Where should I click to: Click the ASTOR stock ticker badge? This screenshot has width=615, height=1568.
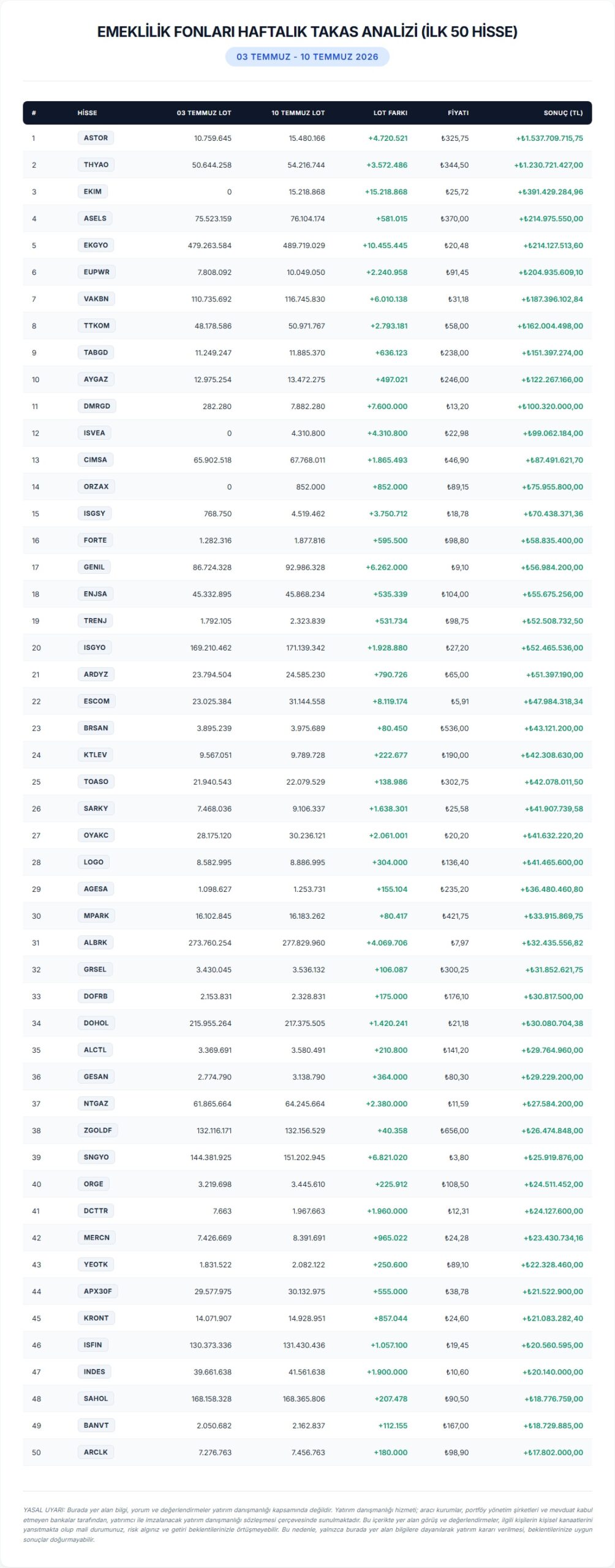tap(96, 138)
